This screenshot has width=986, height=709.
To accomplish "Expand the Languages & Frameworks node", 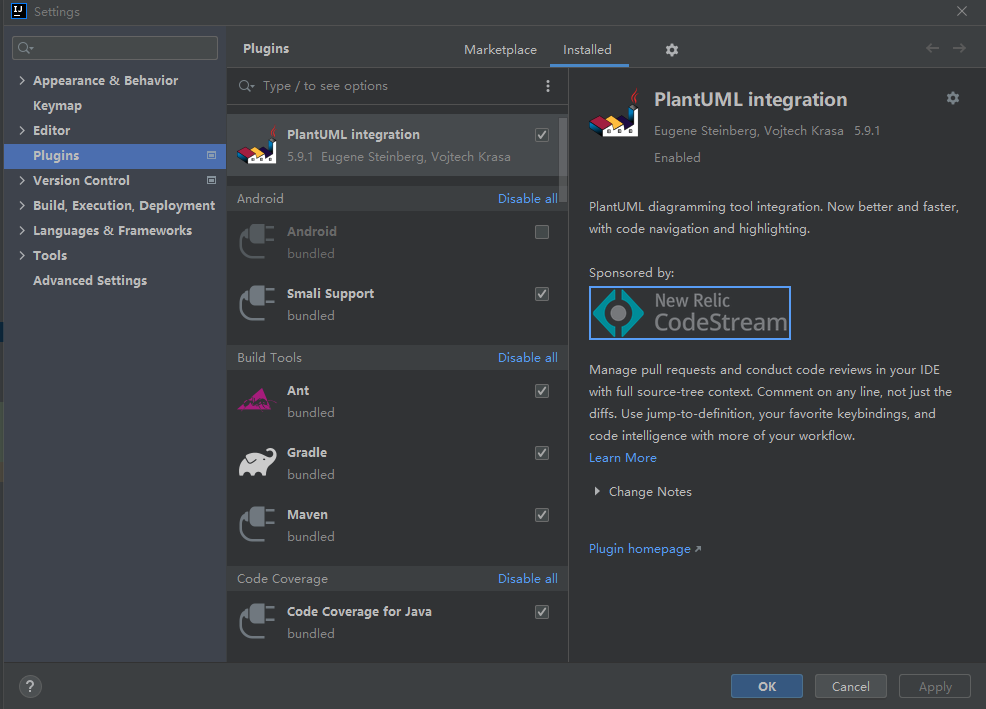I will (x=22, y=231).
